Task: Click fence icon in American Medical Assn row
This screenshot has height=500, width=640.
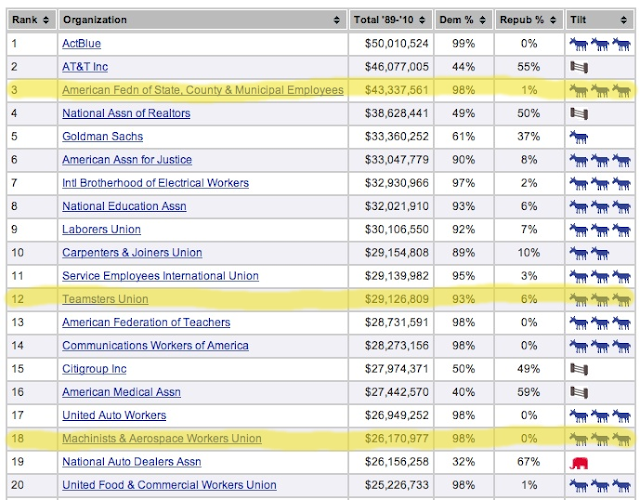Action: coord(579,392)
